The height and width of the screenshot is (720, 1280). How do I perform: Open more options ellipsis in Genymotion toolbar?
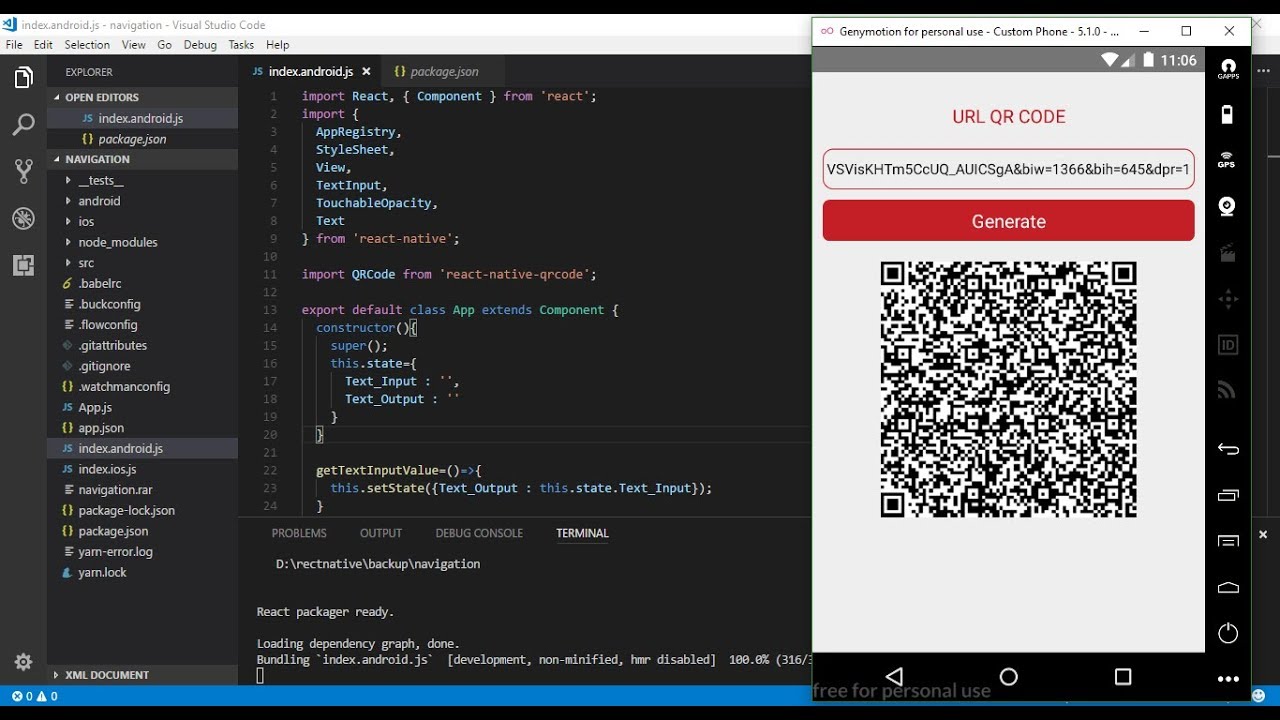1228,679
